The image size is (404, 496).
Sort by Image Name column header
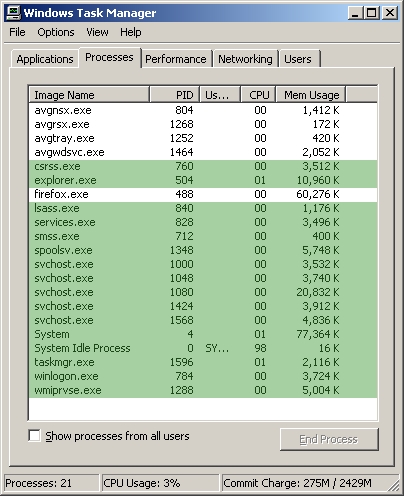(89, 95)
